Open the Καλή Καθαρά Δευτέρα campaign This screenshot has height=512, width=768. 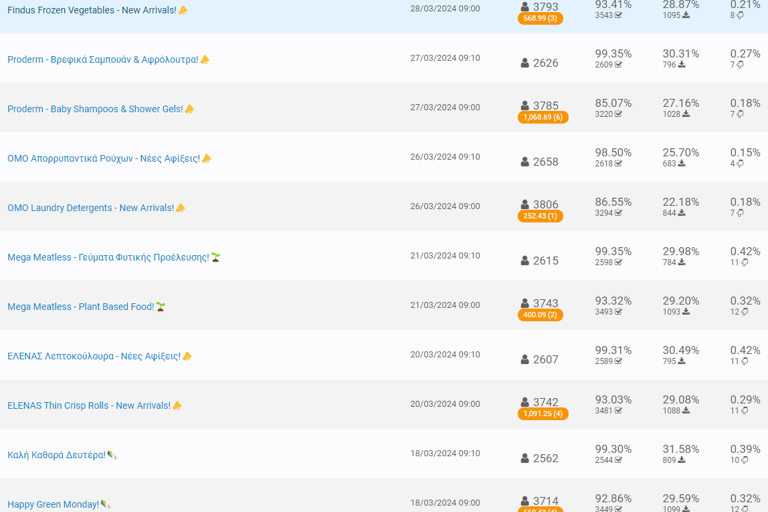62,456
